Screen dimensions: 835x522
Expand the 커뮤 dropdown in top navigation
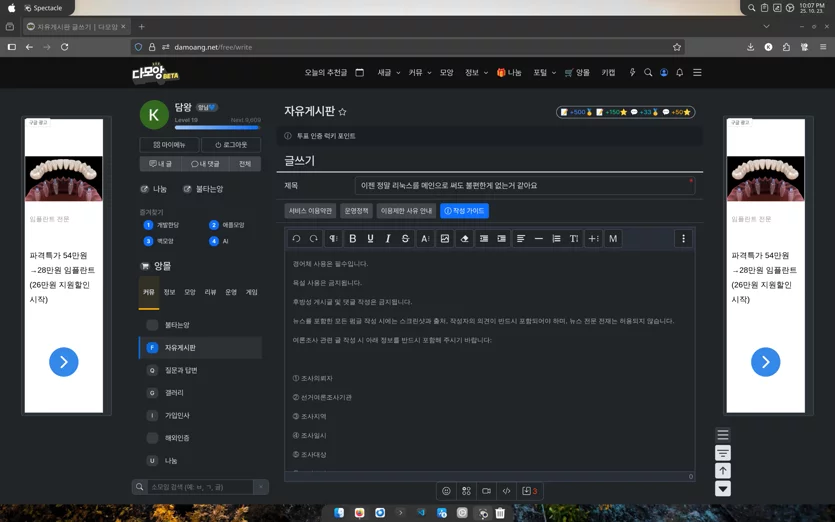420,72
